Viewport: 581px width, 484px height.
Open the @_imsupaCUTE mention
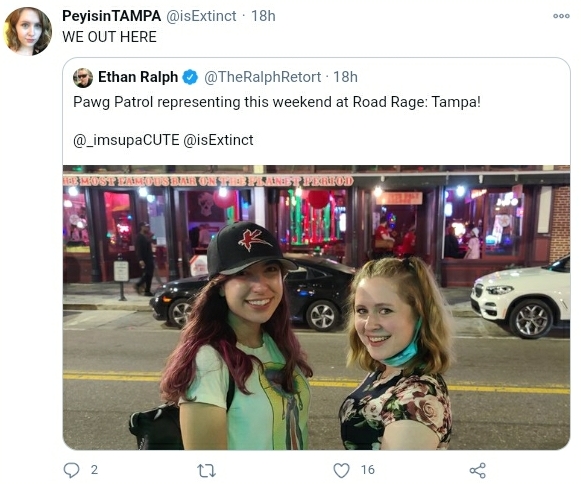pyautogui.click(x=126, y=140)
